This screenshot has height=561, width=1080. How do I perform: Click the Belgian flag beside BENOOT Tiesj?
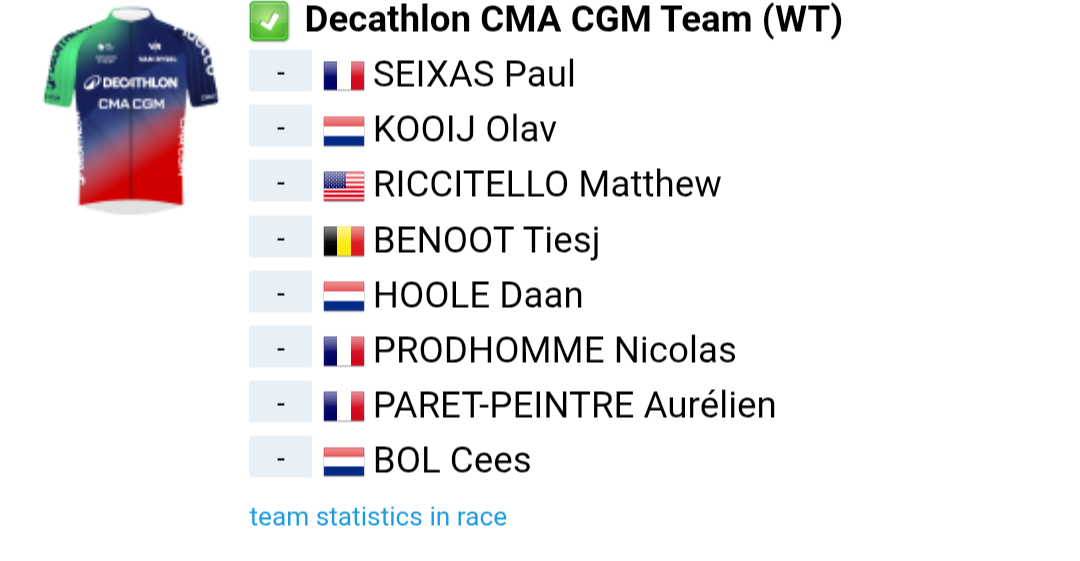tap(344, 241)
